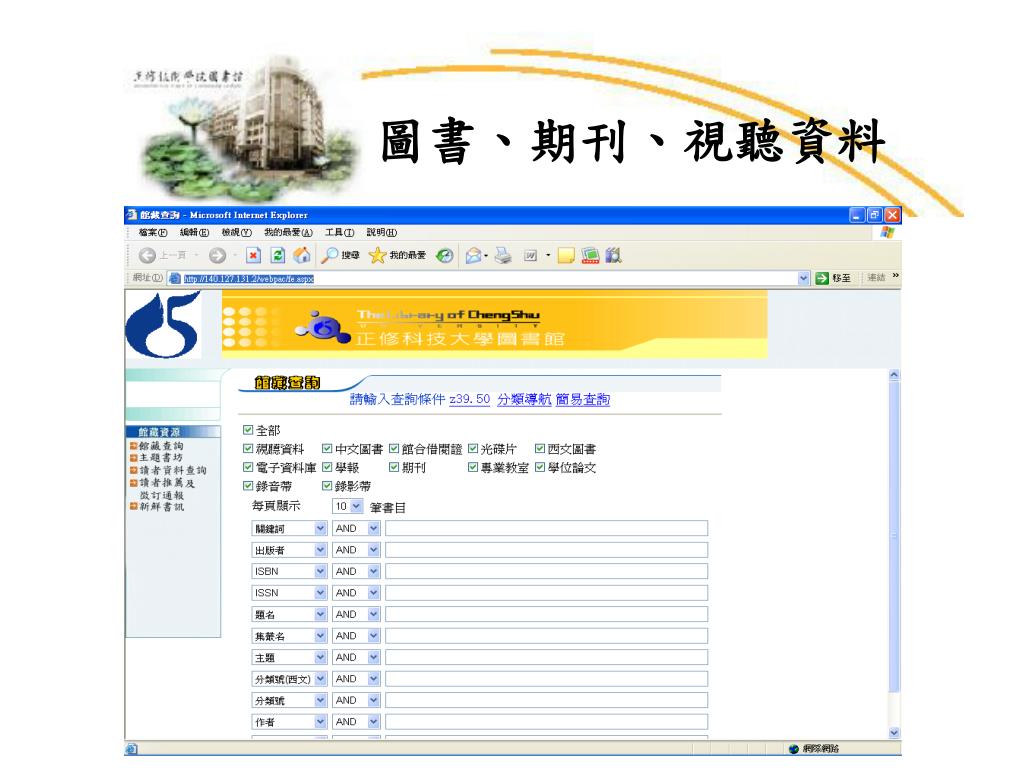Toggle the 光碟片 checkbox

pyautogui.click(x=473, y=449)
